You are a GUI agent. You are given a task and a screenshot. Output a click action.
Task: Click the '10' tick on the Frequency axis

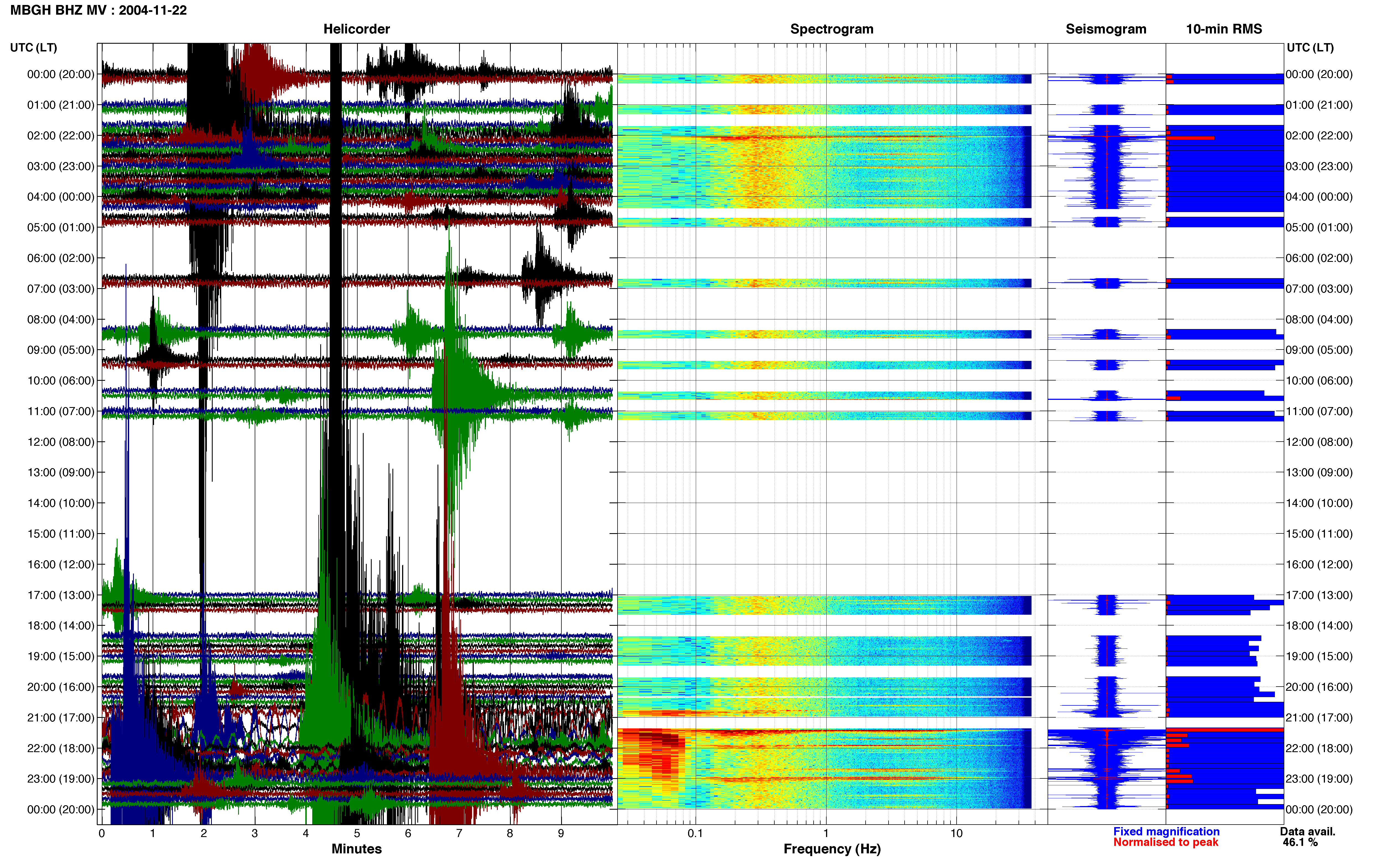[956, 833]
